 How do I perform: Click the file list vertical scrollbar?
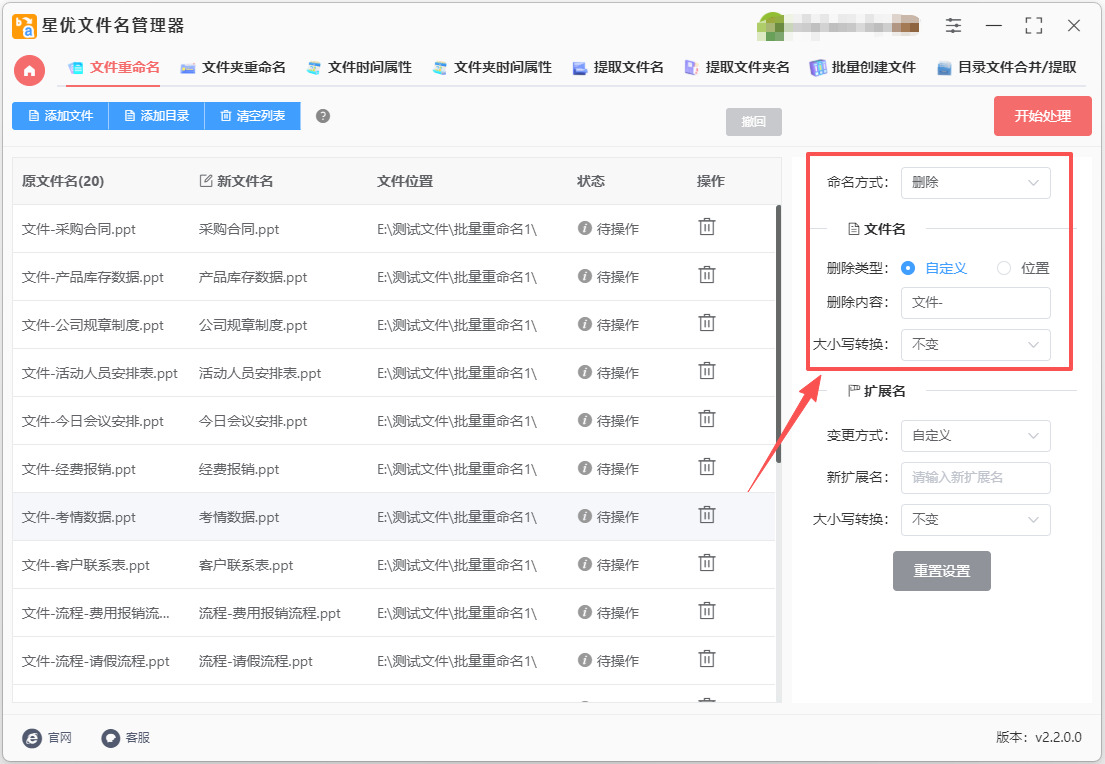(778, 334)
